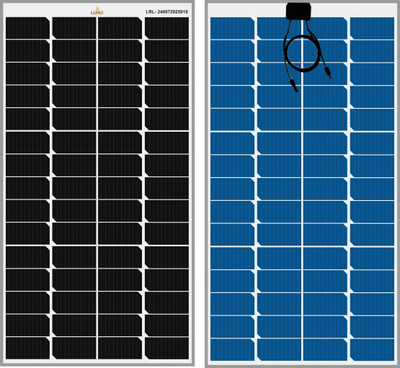Click the black solar panel front image

point(97,184)
